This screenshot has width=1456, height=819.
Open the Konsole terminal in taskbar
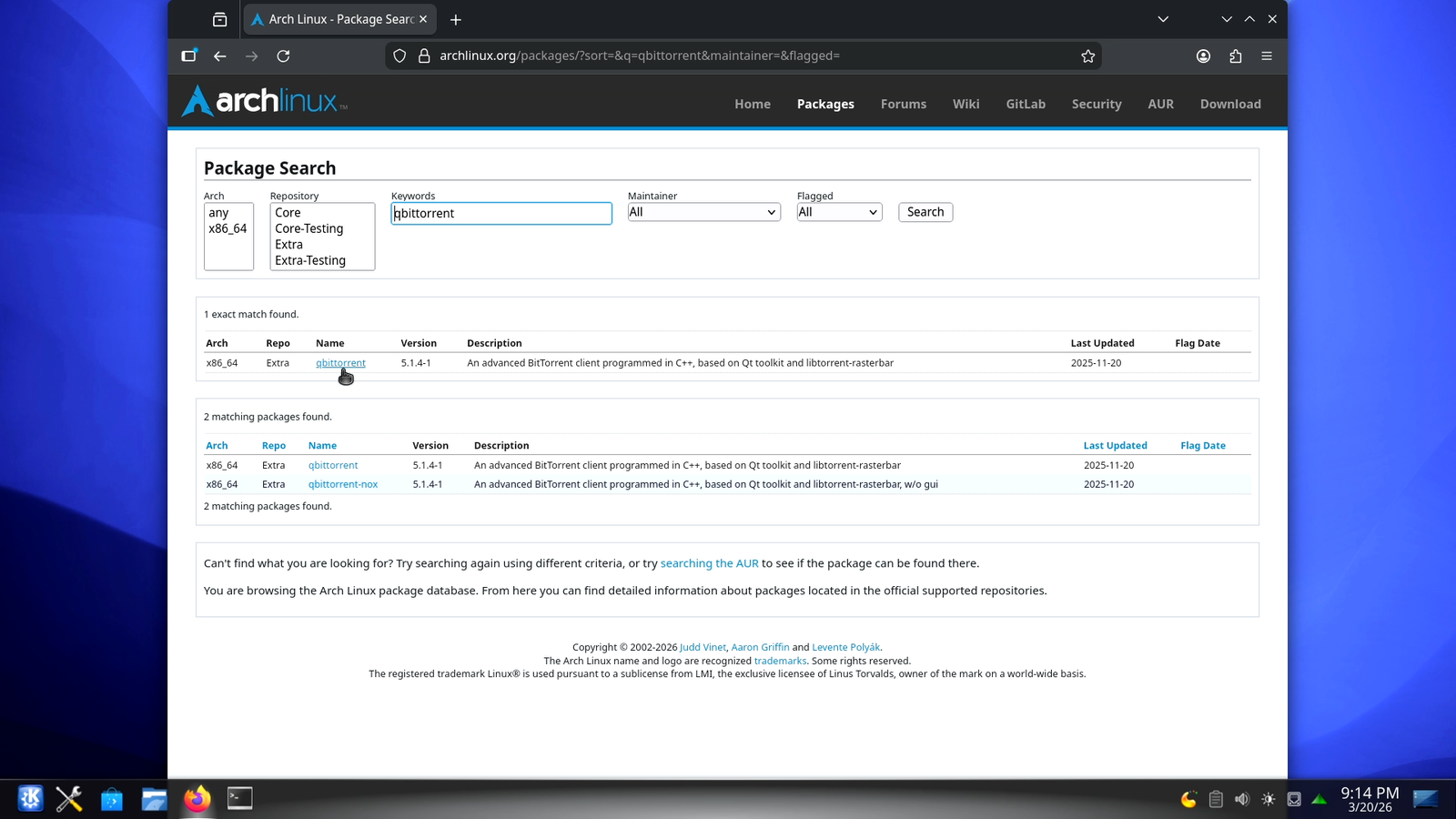click(x=239, y=798)
